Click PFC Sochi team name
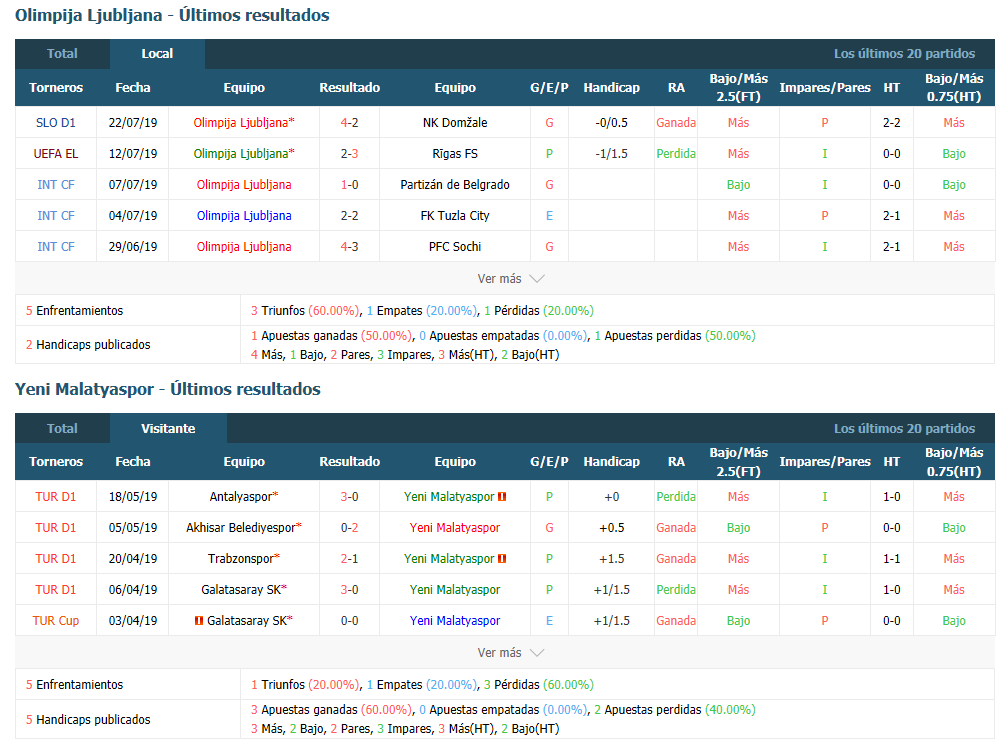 pyautogui.click(x=455, y=246)
